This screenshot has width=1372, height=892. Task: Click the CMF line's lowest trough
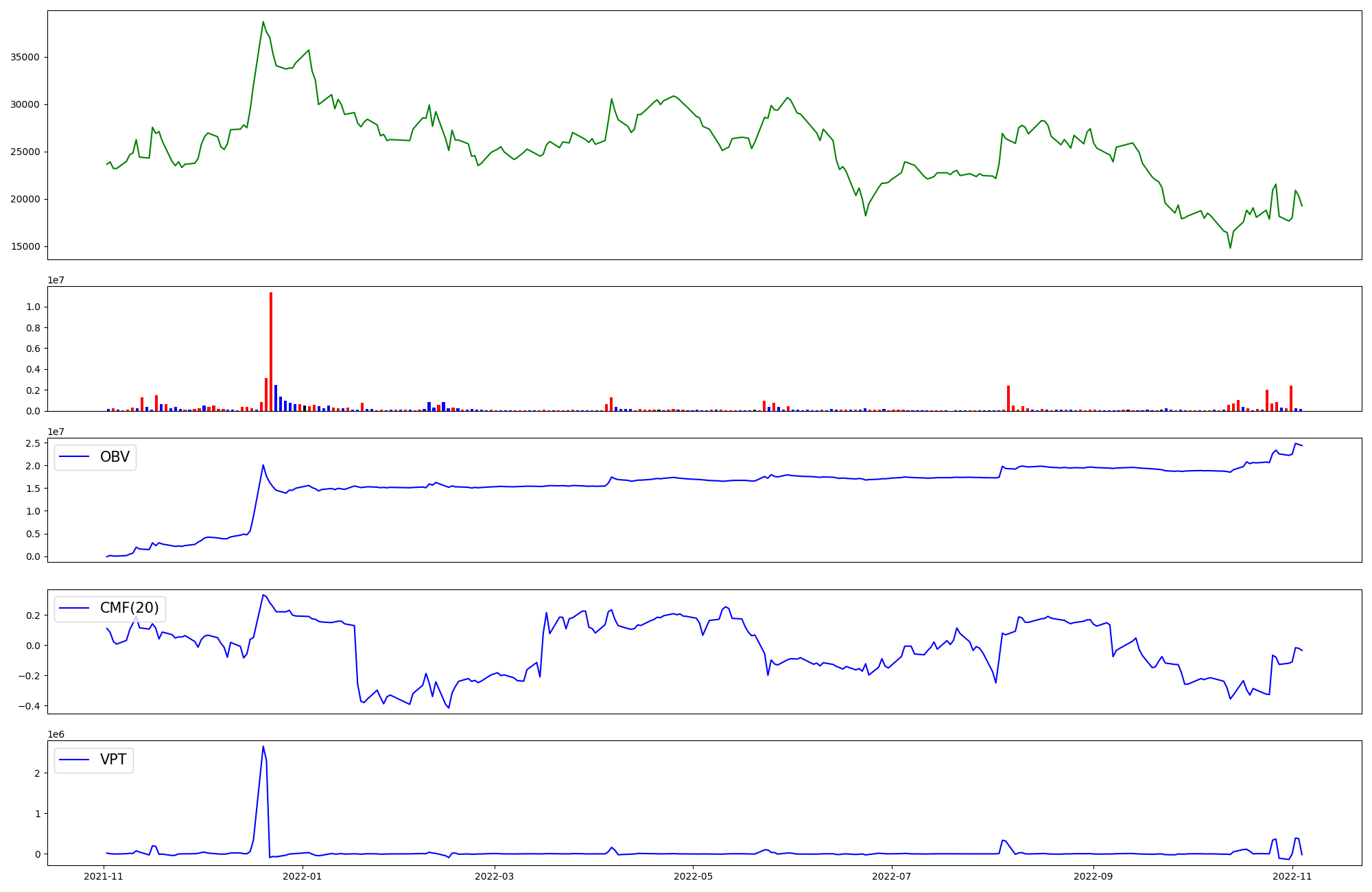click(x=449, y=707)
